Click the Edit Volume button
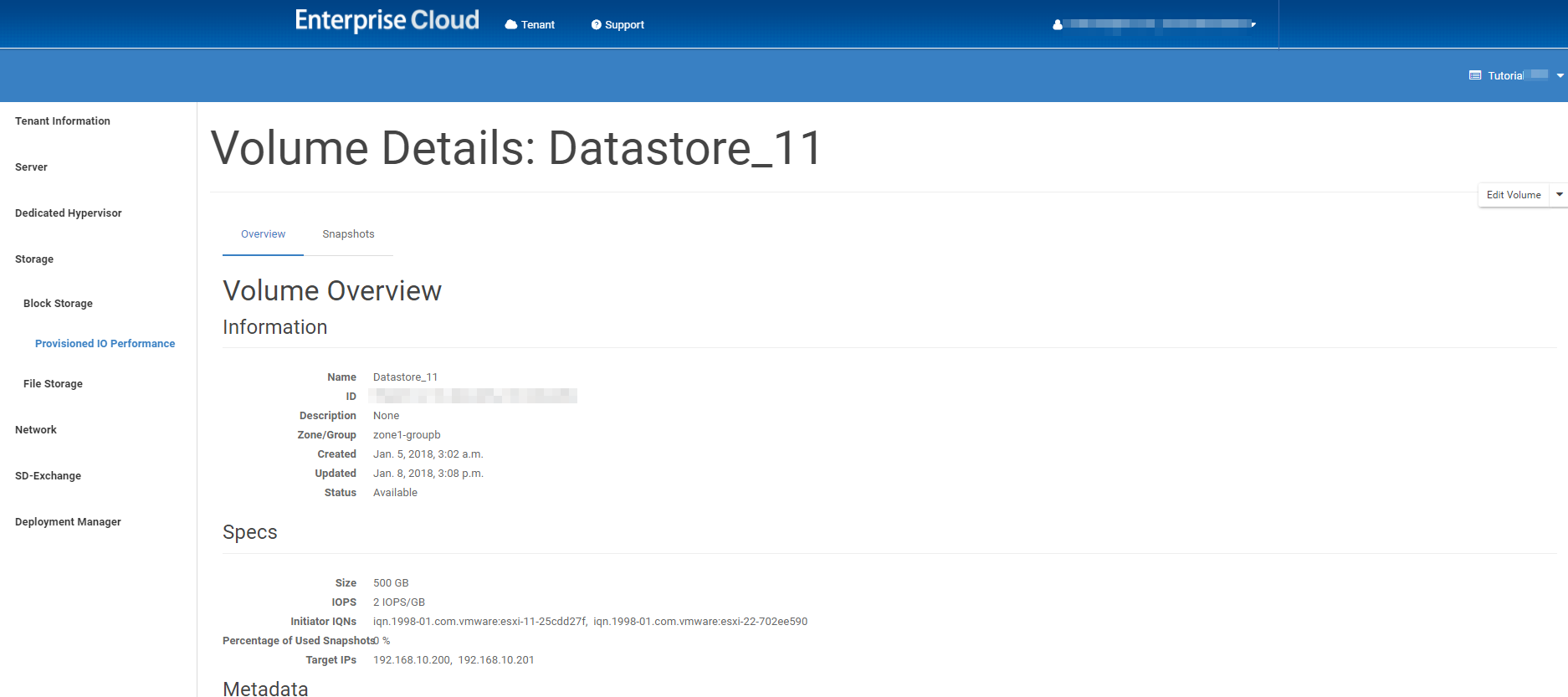1568x697 pixels. [1514, 195]
